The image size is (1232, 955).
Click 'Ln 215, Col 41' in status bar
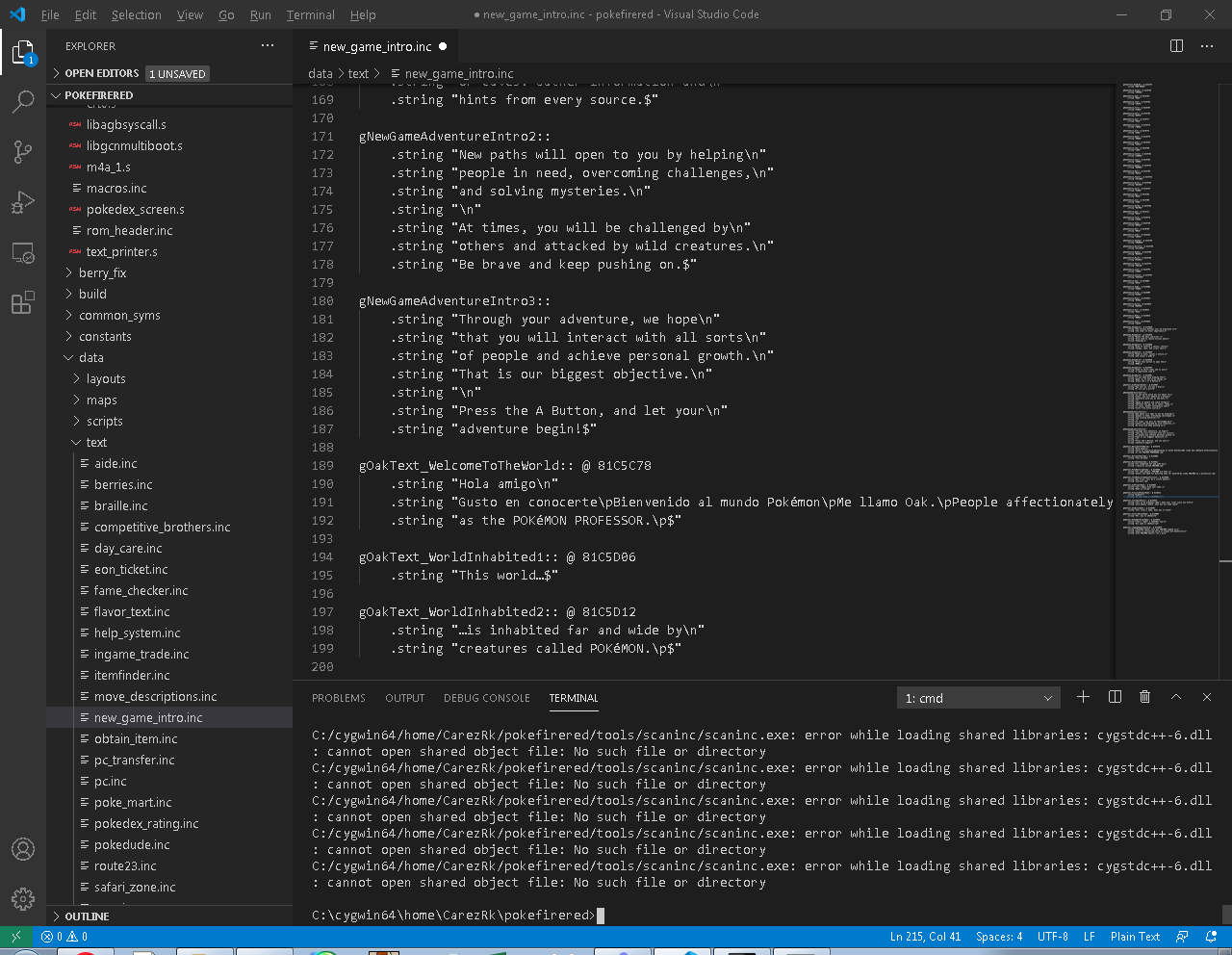coord(925,937)
